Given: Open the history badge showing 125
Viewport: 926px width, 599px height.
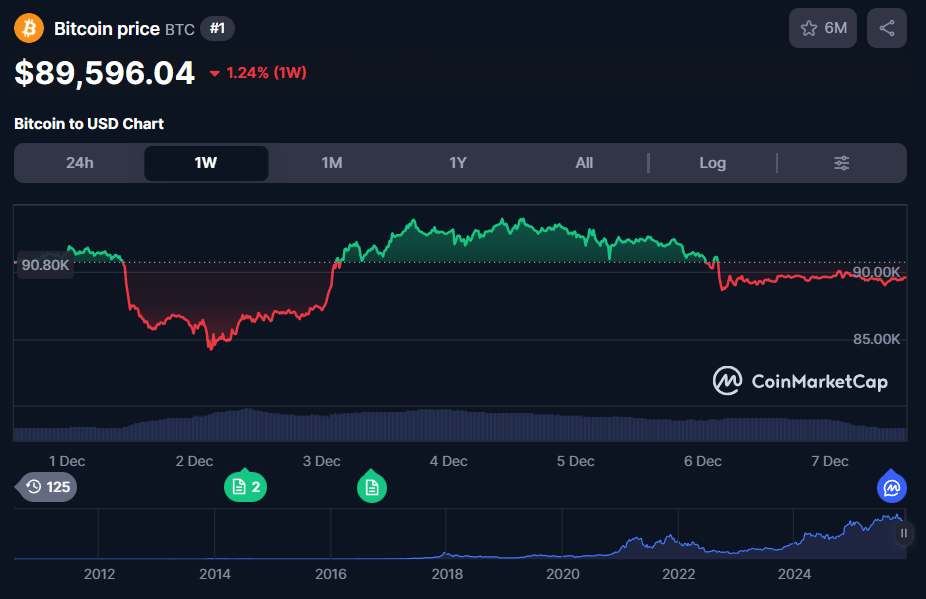Looking at the screenshot, I should (47, 487).
